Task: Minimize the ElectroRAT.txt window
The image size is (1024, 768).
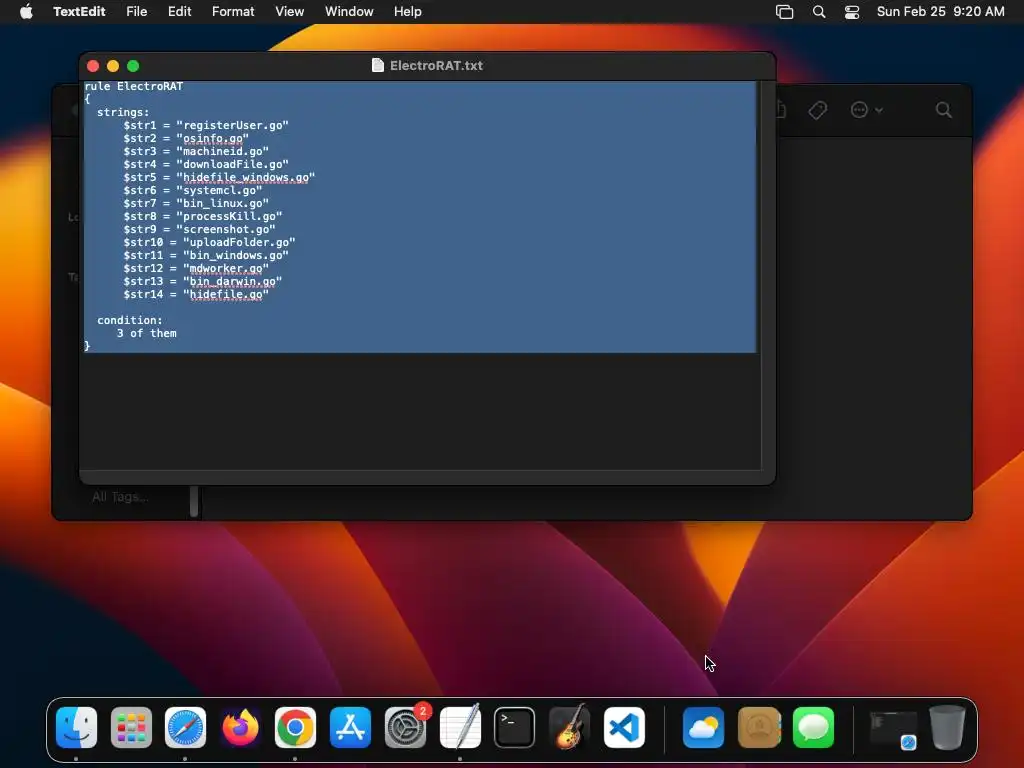Action: point(113,66)
